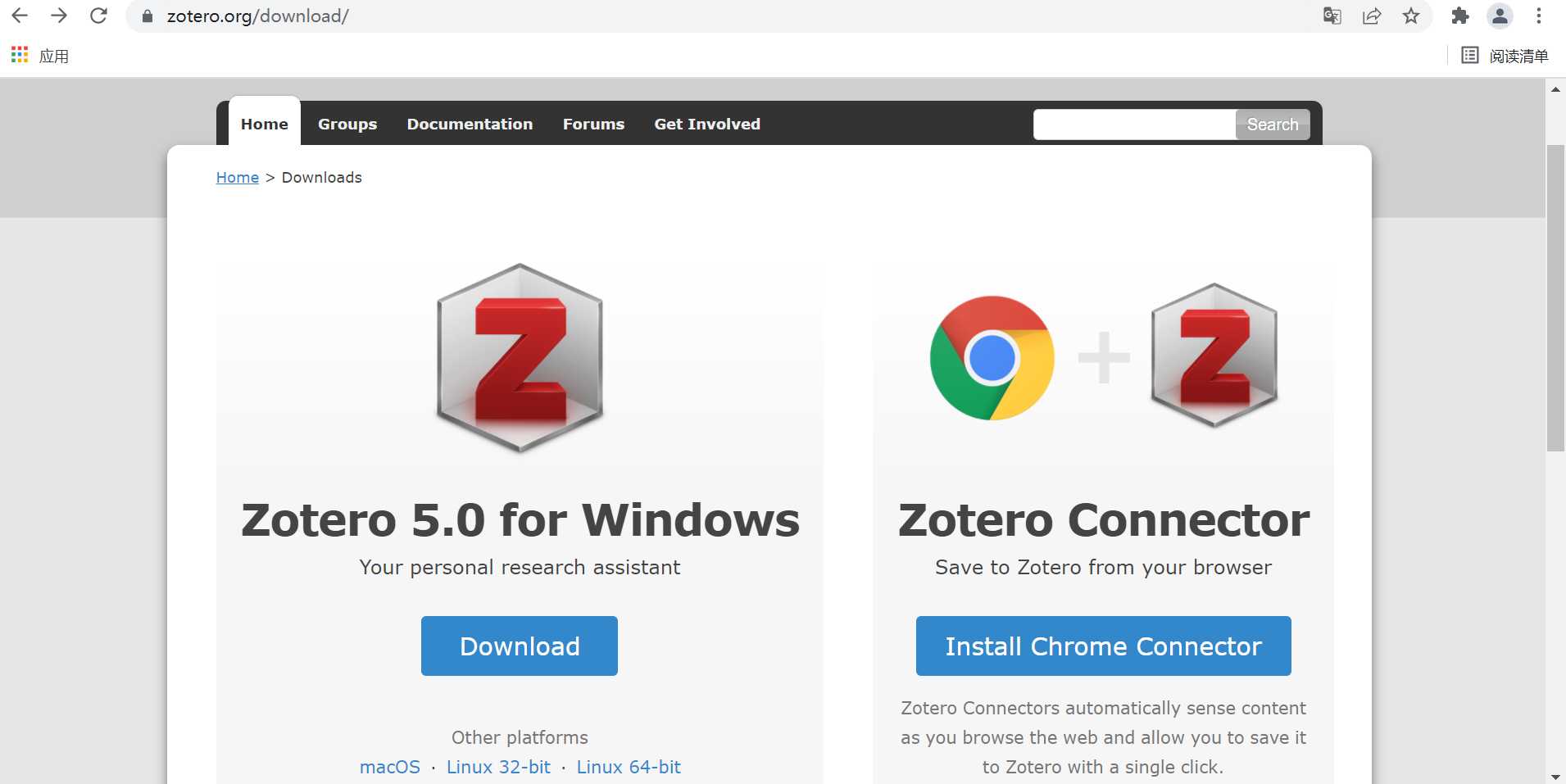
Task: Click the Search button
Action: (1273, 125)
